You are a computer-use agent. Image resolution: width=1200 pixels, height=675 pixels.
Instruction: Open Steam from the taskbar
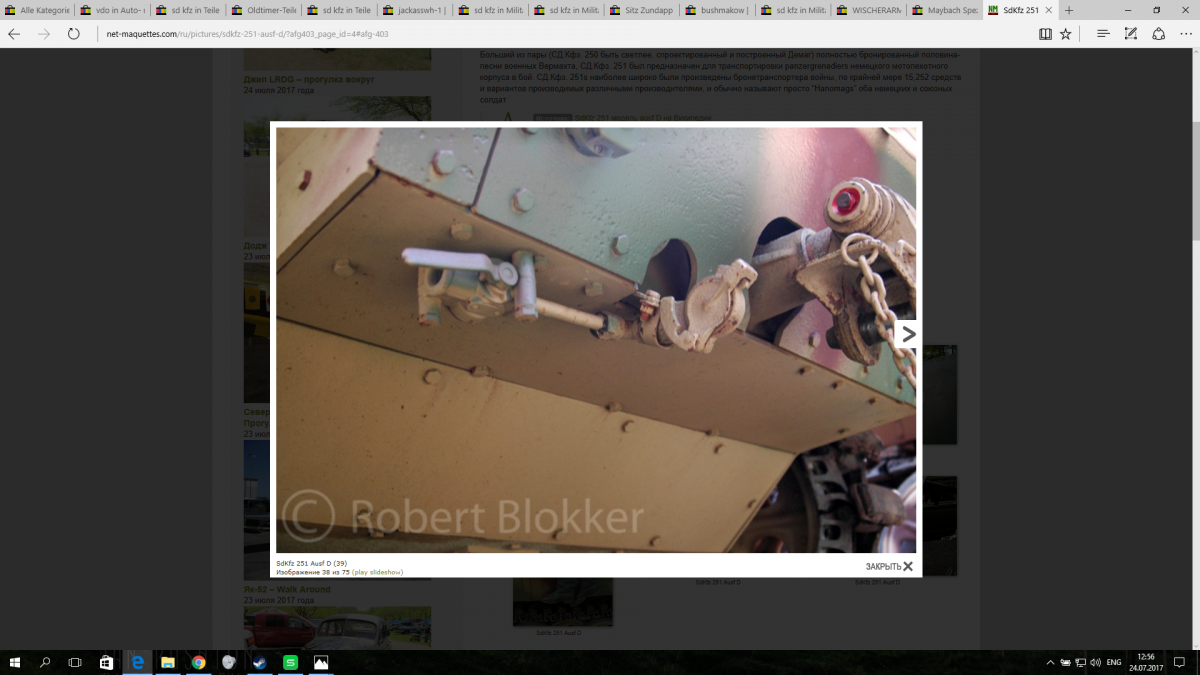coord(259,662)
